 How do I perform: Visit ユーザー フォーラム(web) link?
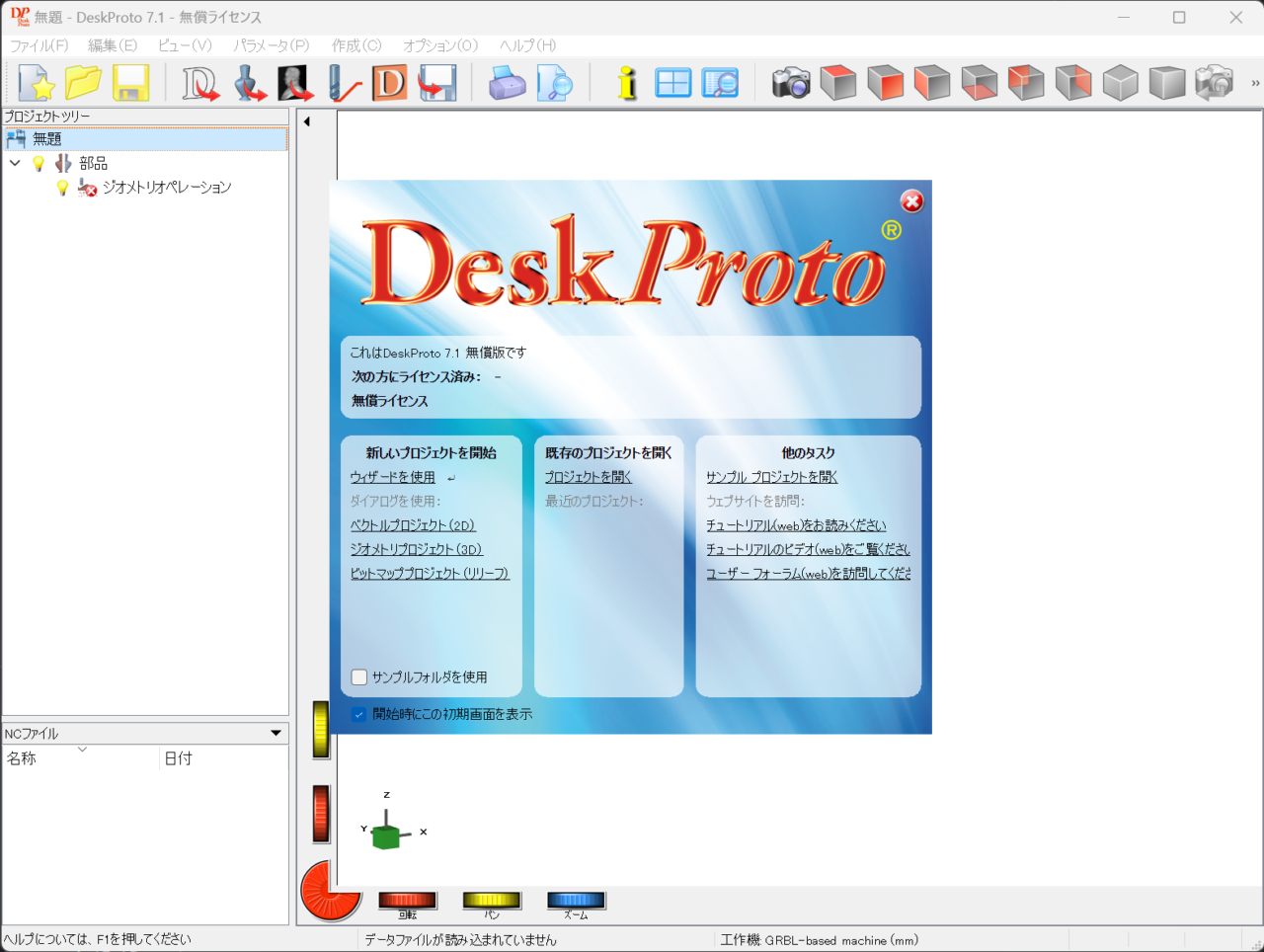coord(808,573)
